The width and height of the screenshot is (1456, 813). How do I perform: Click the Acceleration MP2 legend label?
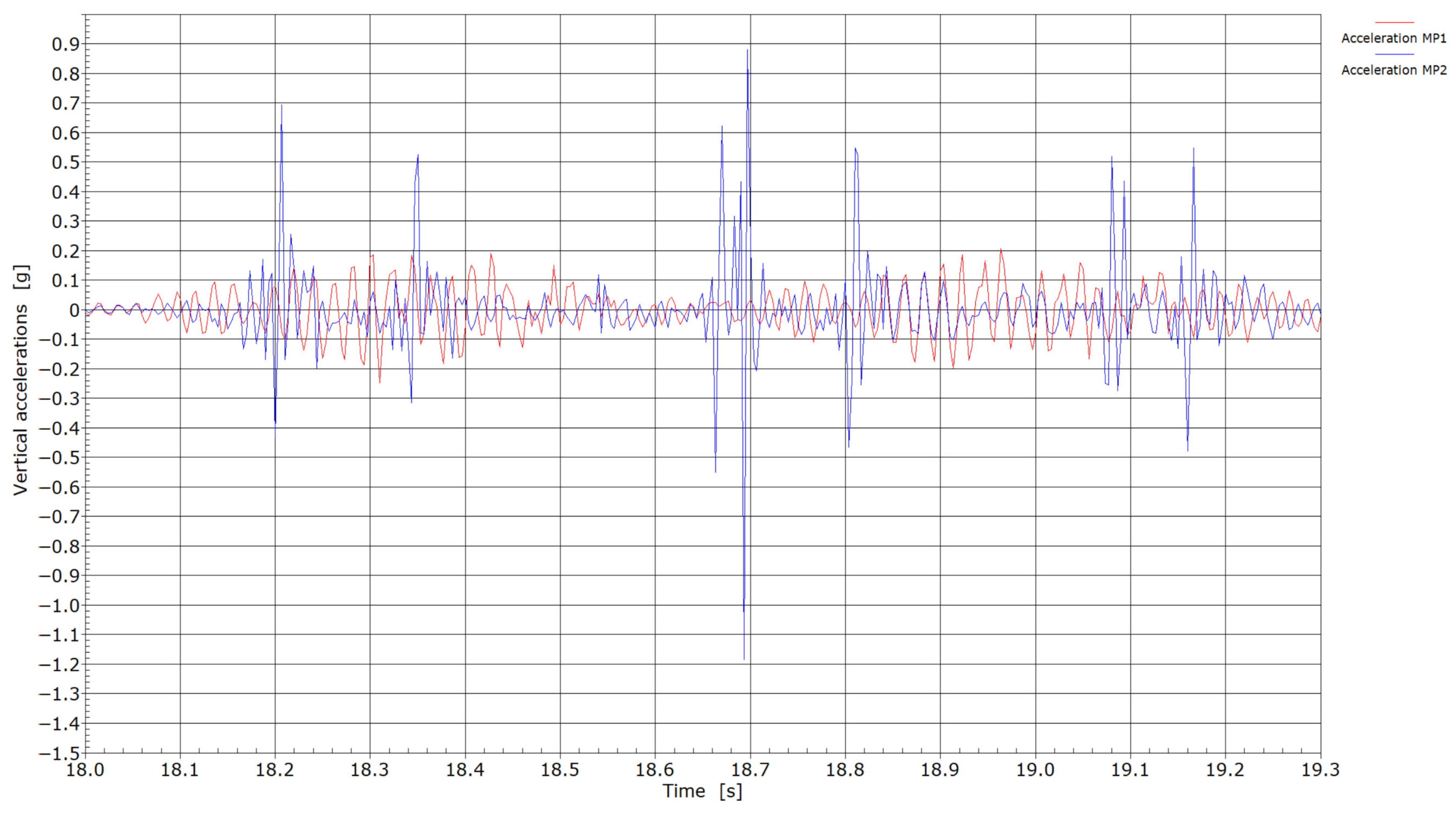[x=1393, y=70]
